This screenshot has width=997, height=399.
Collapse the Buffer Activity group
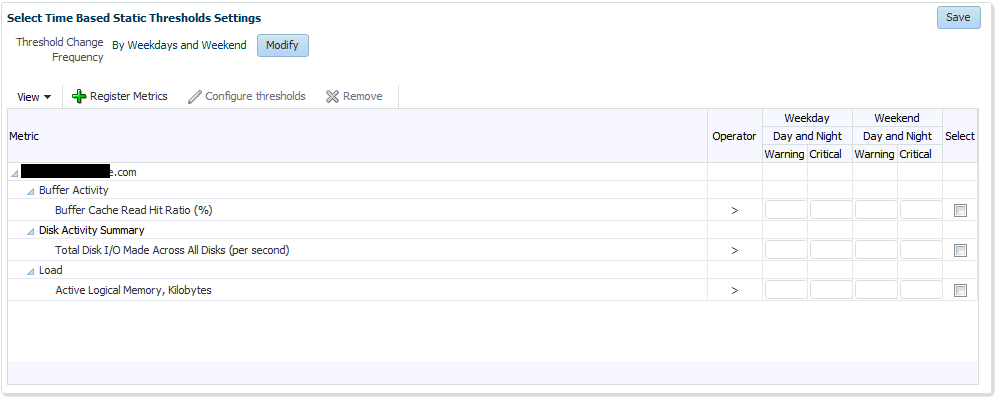pos(31,191)
